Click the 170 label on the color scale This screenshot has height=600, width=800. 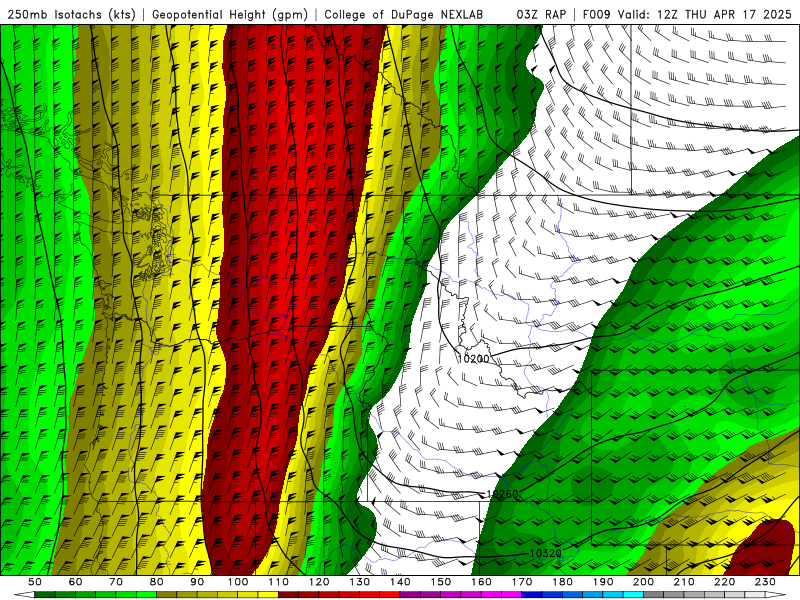click(522, 582)
